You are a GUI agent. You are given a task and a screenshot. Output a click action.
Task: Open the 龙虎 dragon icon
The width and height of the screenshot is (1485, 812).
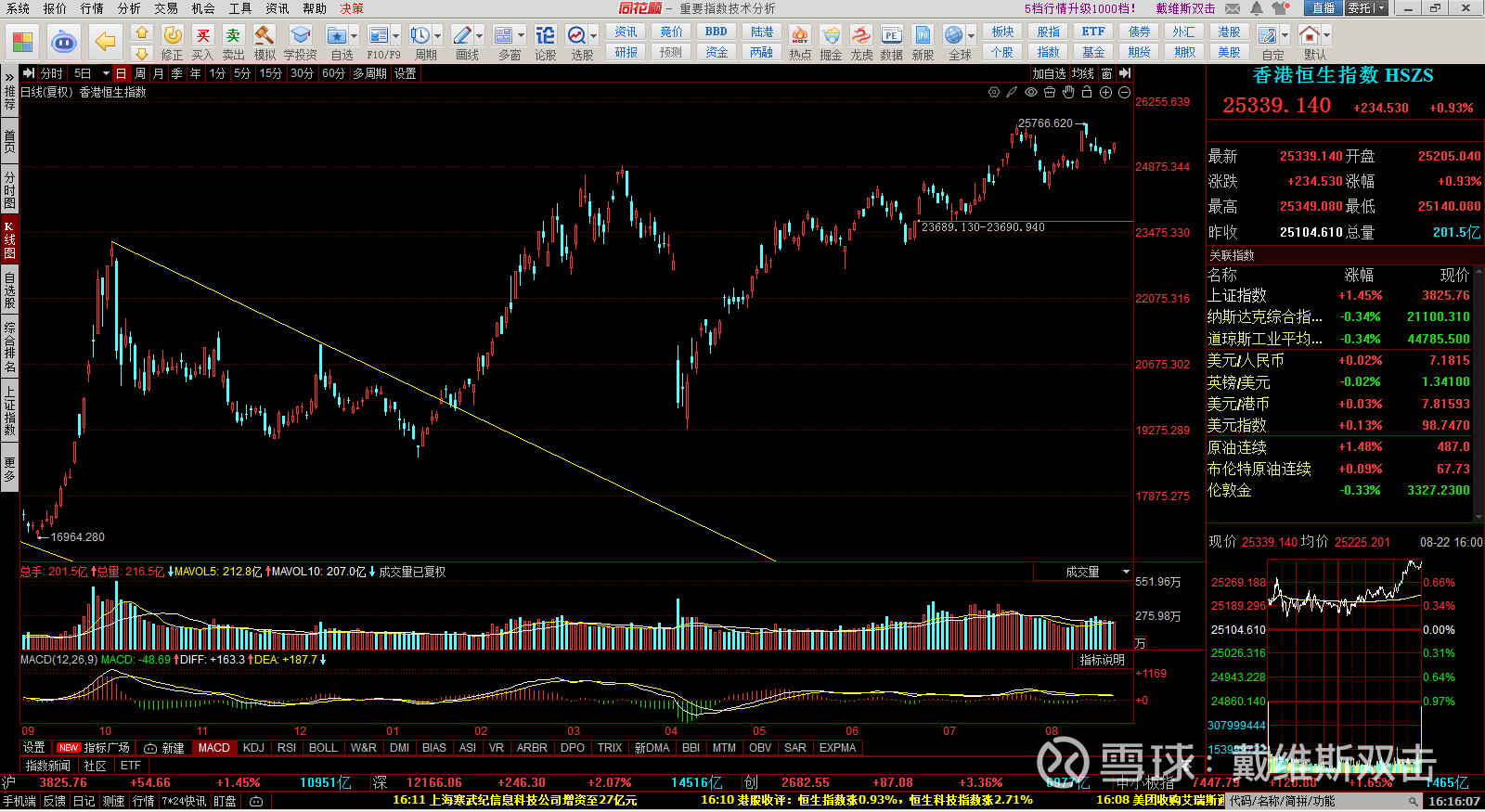[861, 35]
